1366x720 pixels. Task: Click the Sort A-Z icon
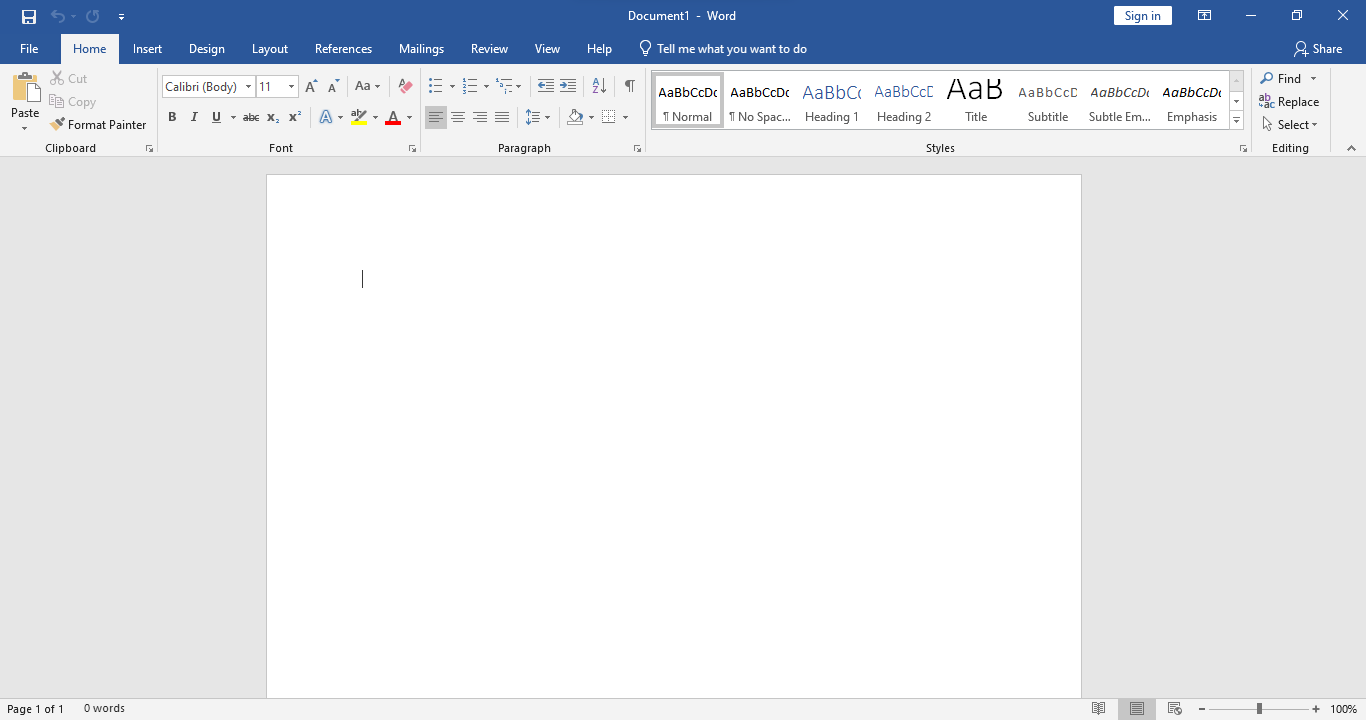tap(599, 87)
